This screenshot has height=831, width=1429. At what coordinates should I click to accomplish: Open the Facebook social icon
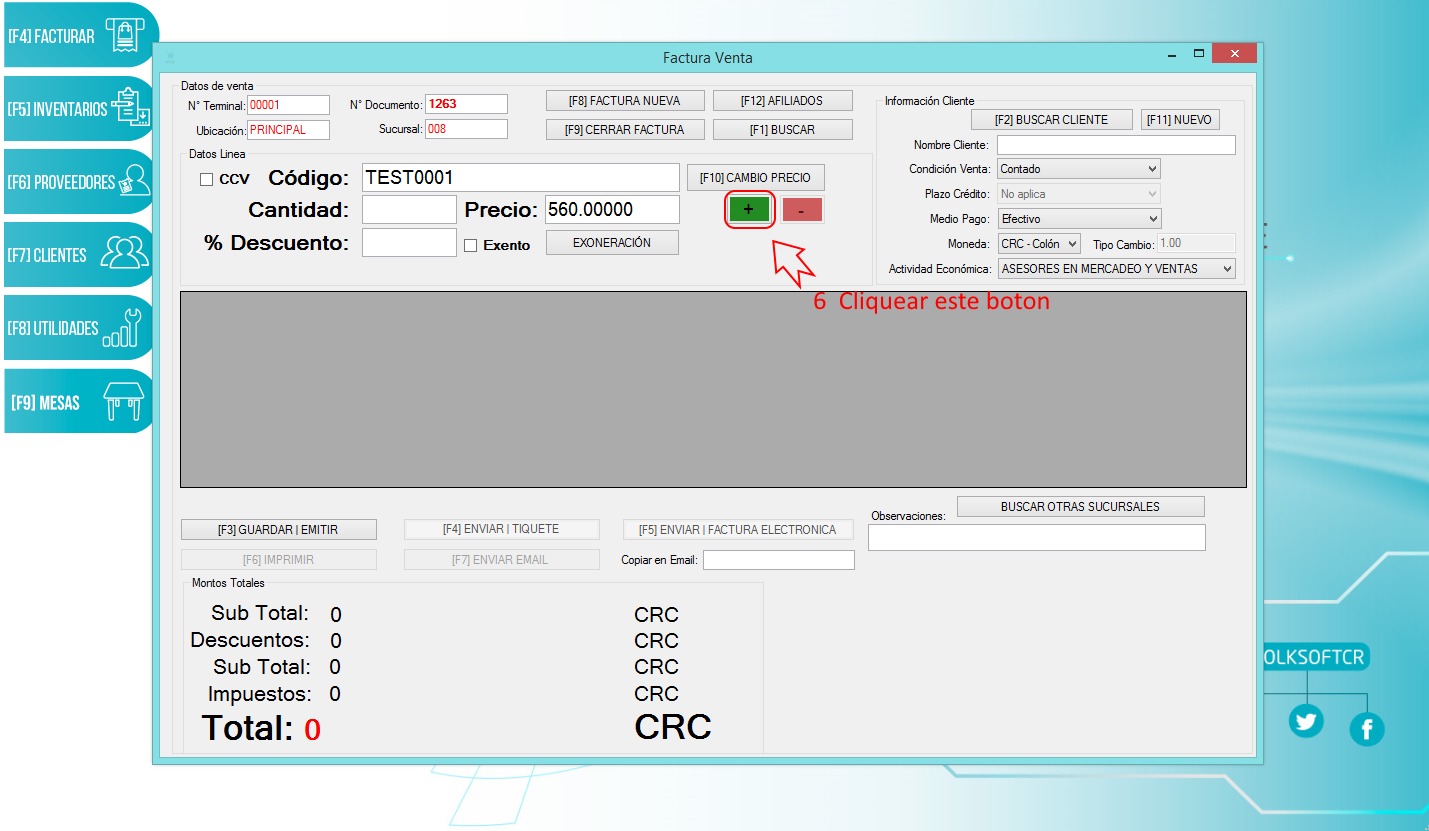pyautogui.click(x=1366, y=730)
